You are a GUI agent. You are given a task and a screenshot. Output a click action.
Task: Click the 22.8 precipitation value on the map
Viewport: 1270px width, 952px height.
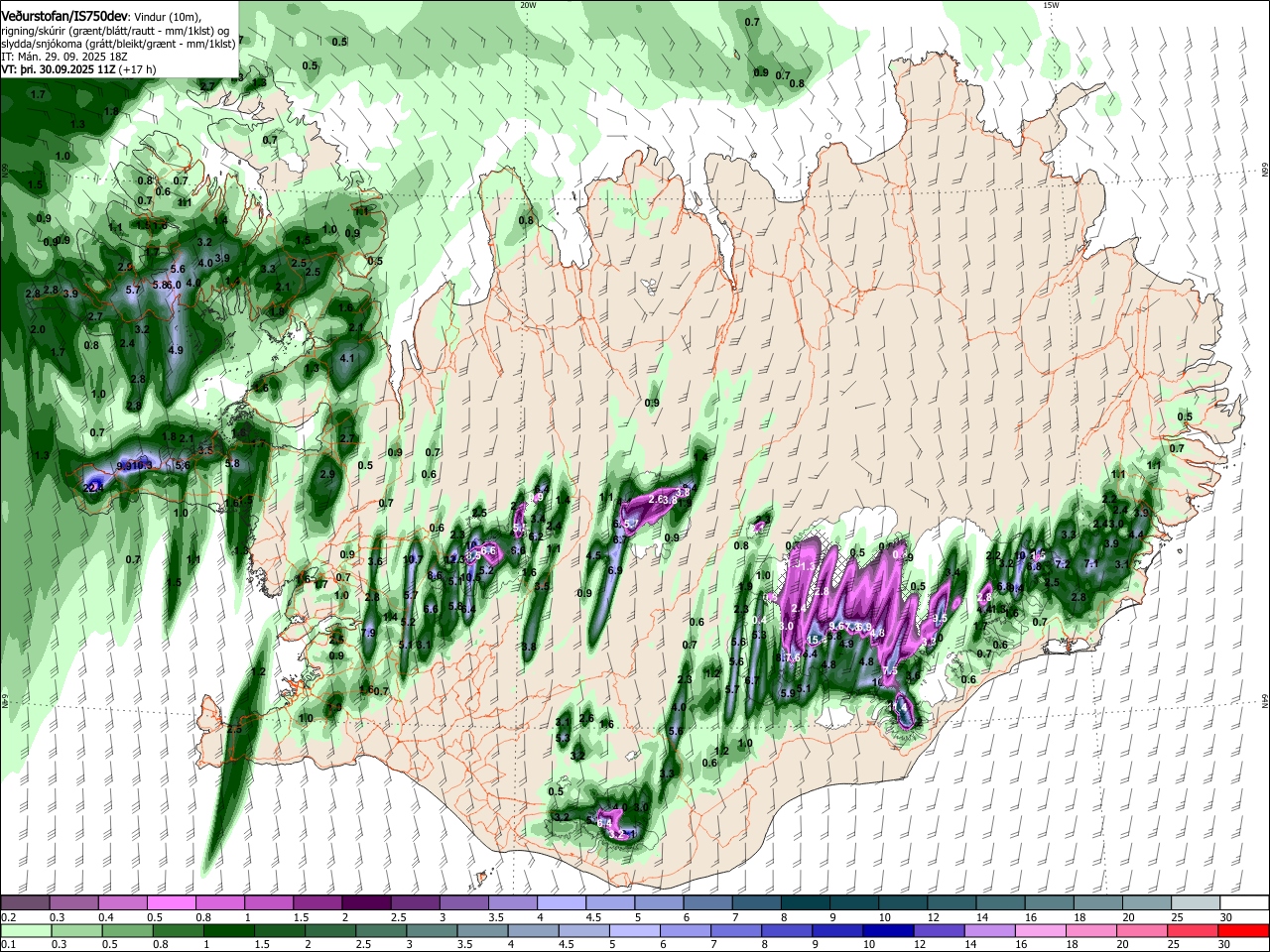pyautogui.click(x=94, y=487)
